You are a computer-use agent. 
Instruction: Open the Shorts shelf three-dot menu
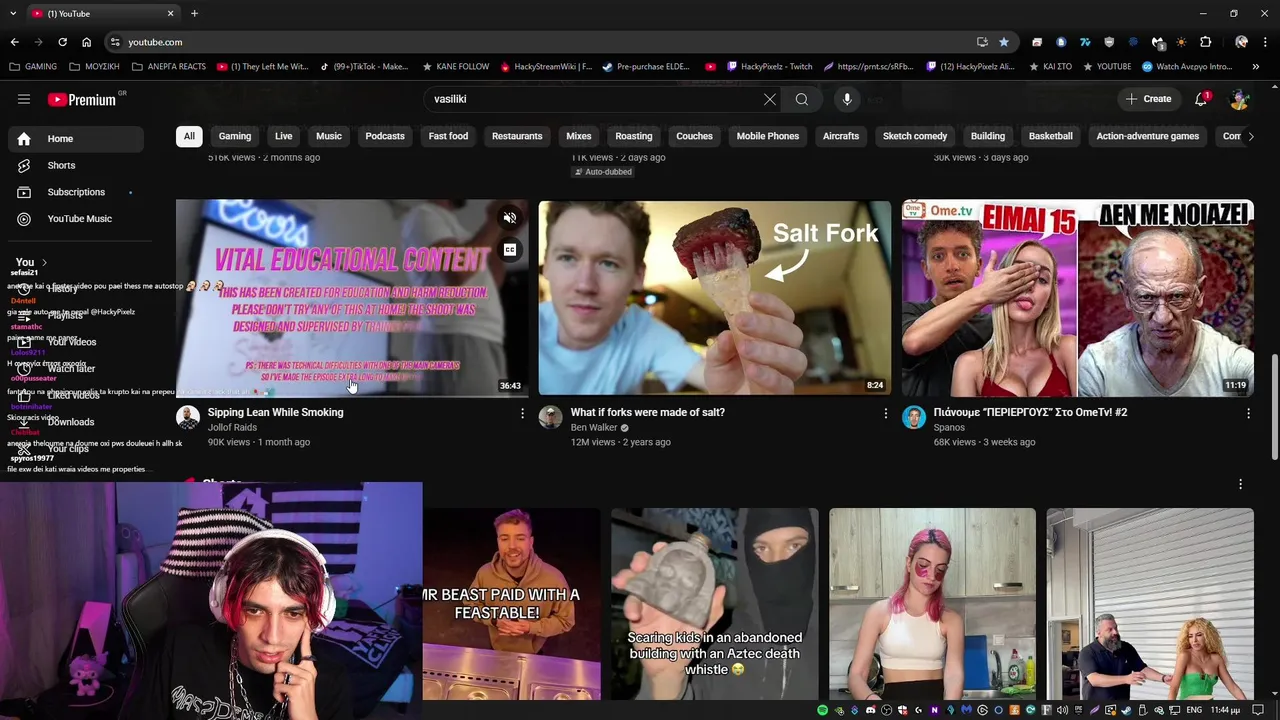(x=1241, y=484)
